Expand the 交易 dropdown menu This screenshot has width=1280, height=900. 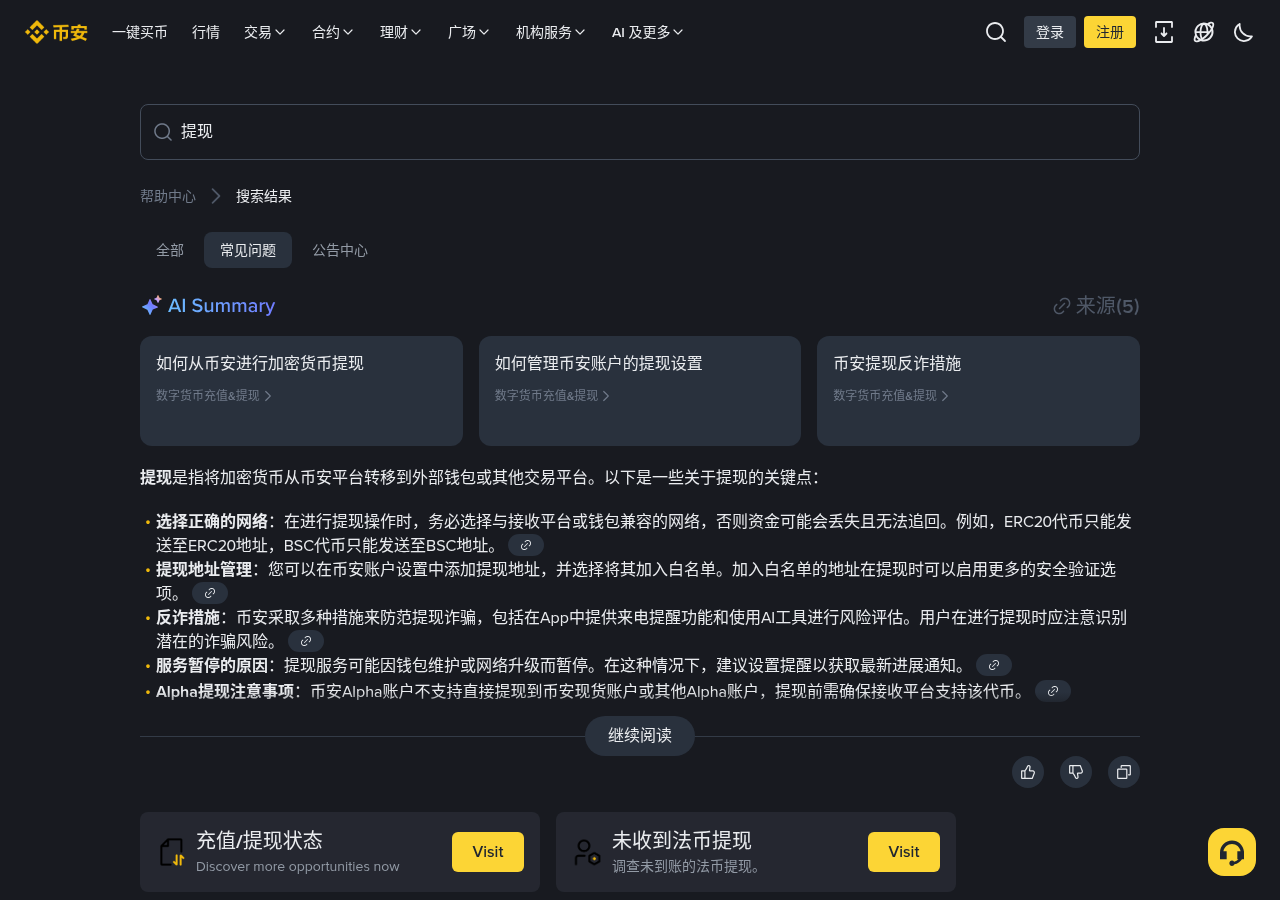click(265, 32)
